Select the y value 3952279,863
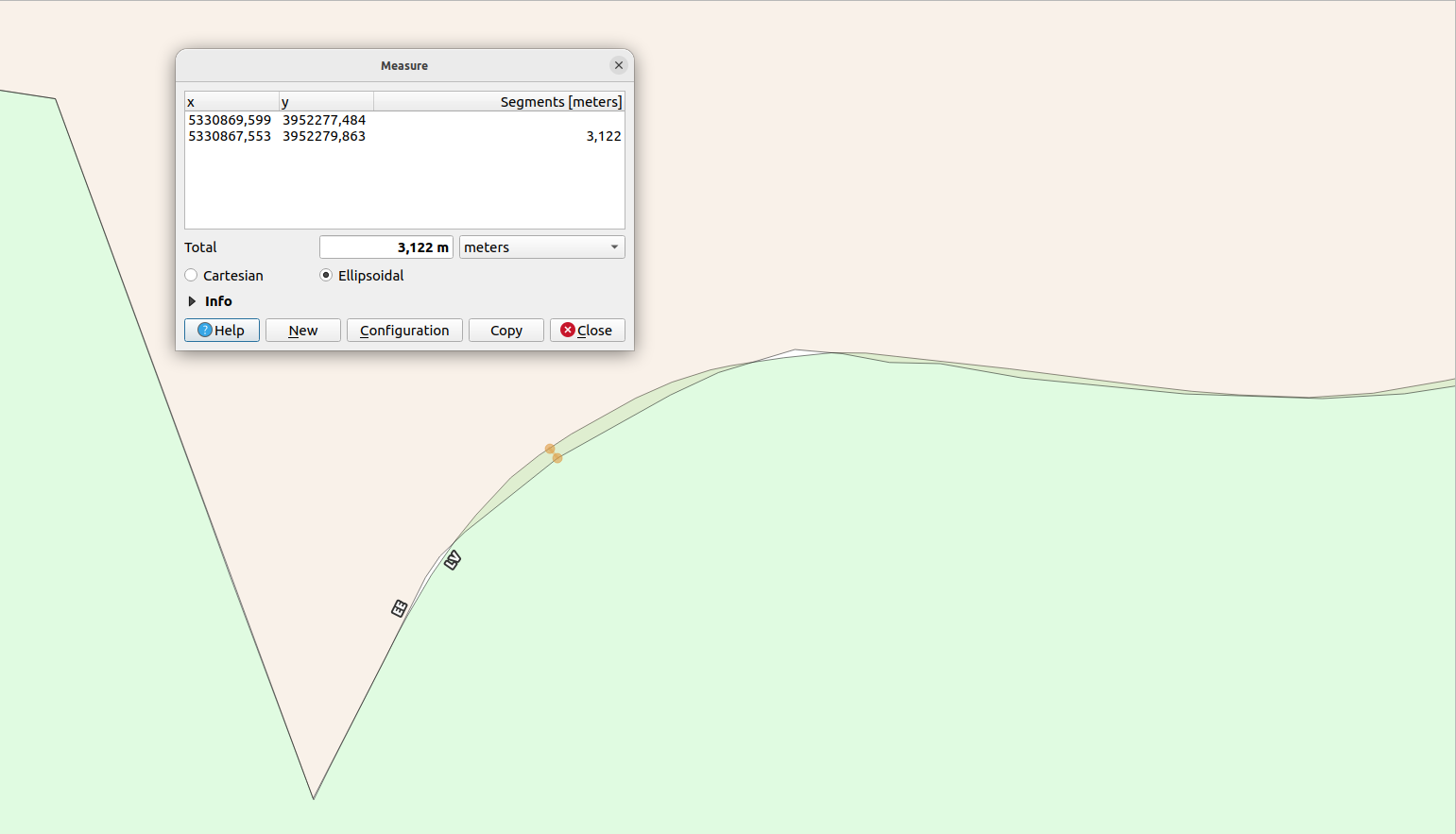 click(x=324, y=136)
